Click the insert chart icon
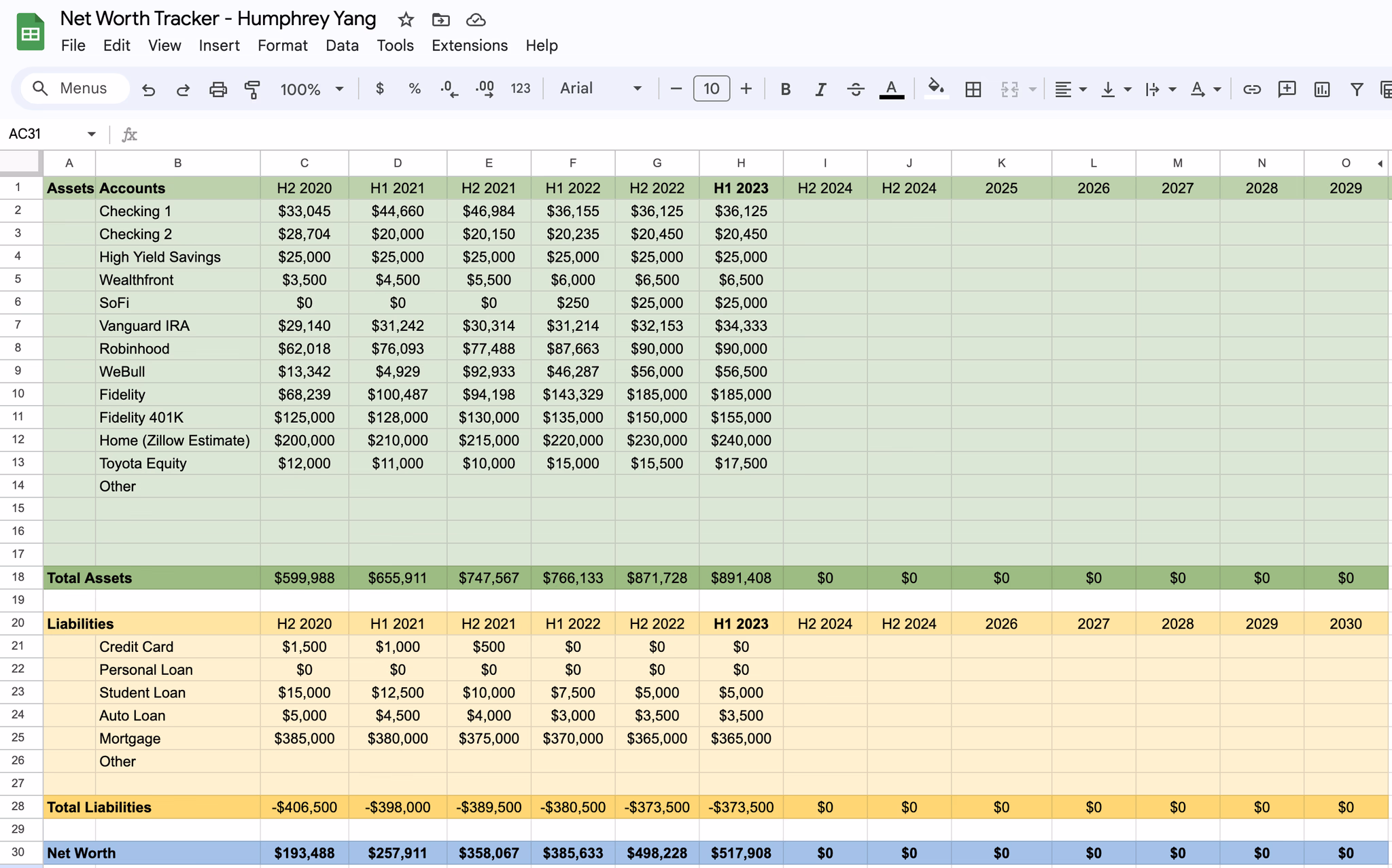This screenshot has width=1392, height=868. click(x=1322, y=89)
